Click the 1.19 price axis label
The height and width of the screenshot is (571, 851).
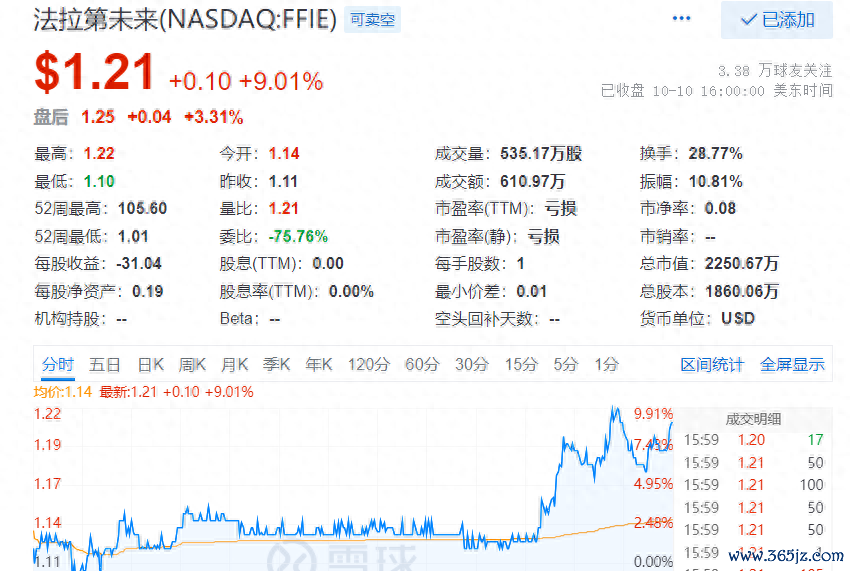48,445
